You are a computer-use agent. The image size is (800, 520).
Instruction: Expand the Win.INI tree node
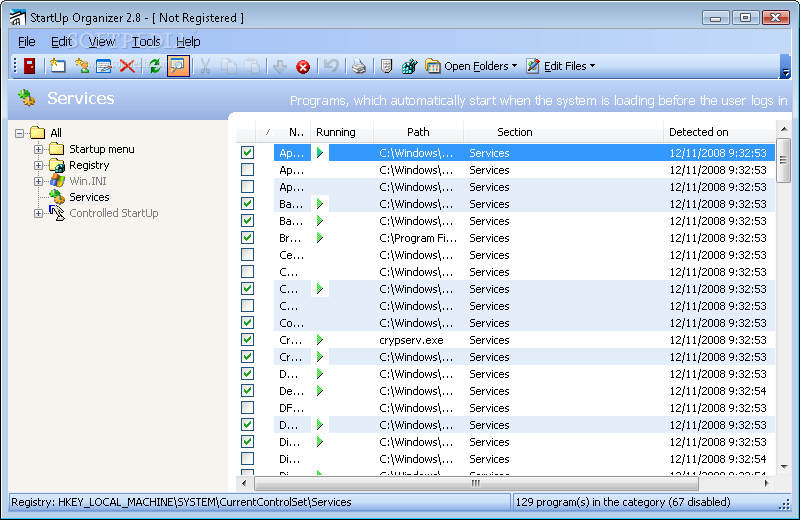tap(38, 181)
